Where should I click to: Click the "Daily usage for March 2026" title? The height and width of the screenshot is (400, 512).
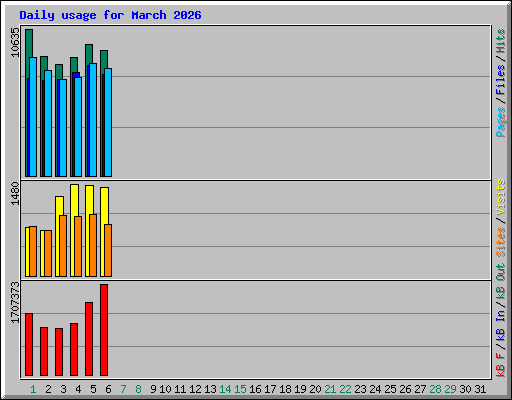[x=110, y=15]
